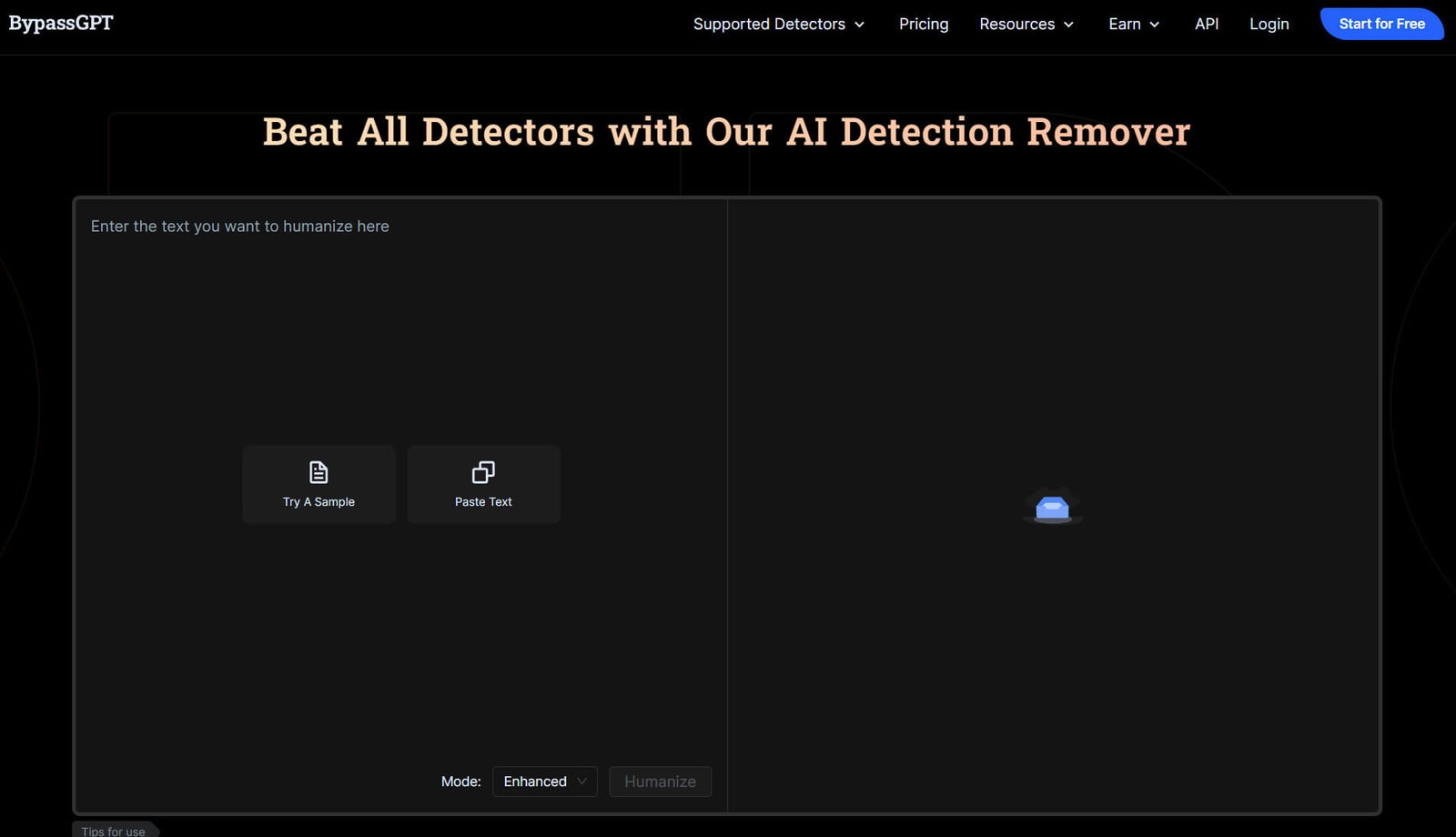This screenshot has height=837, width=1456.
Task: Open the Pricing page
Action: tap(924, 24)
